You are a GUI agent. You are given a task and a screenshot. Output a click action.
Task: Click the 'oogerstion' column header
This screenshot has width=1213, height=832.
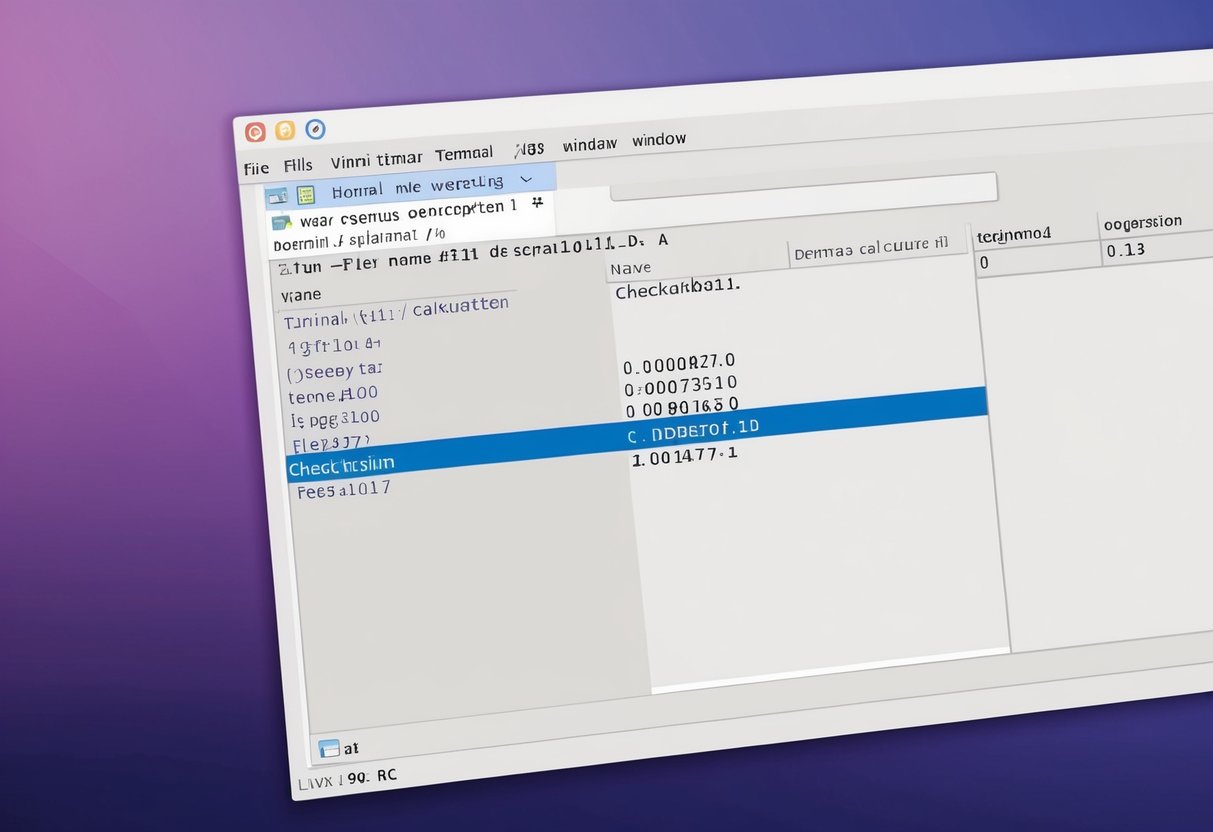(x=1142, y=222)
